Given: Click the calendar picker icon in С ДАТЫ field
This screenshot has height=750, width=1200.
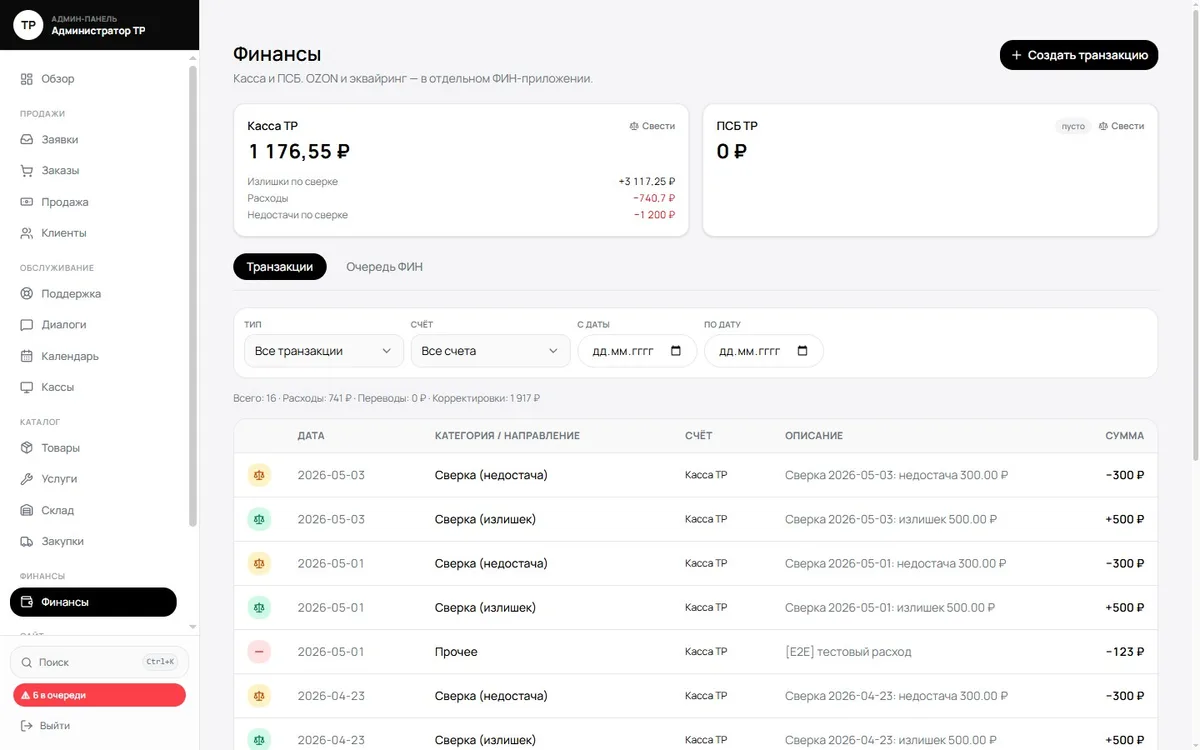Looking at the screenshot, I should pyautogui.click(x=676, y=351).
